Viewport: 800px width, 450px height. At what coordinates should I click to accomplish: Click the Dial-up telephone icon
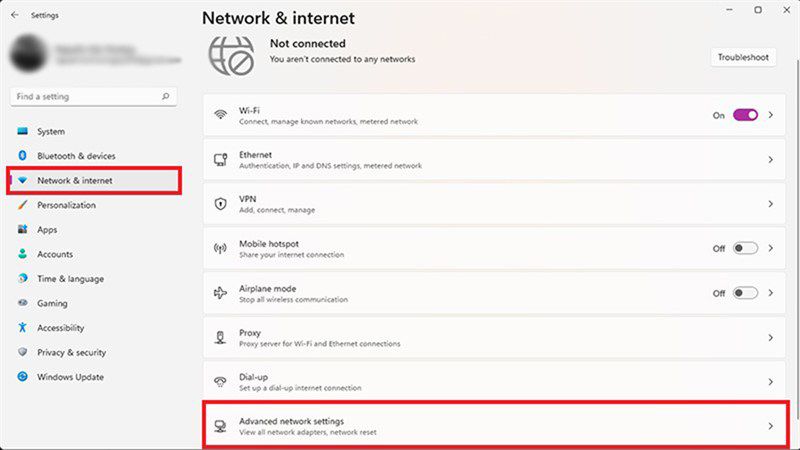coord(220,382)
